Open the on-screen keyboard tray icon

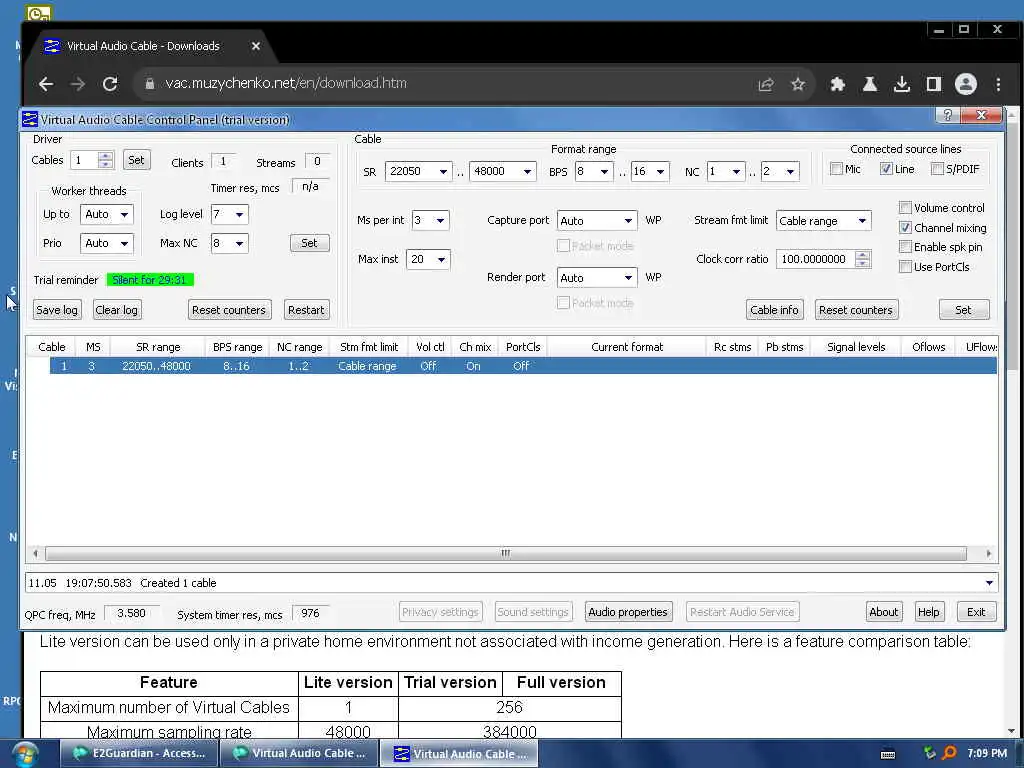click(x=888, y=754)
